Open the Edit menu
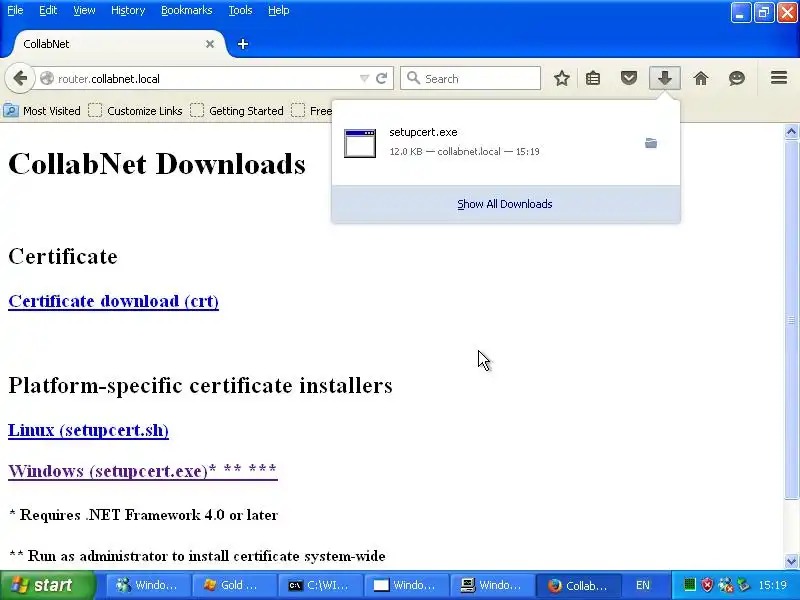This screenshot has height=600, width=800. (48, 10)
